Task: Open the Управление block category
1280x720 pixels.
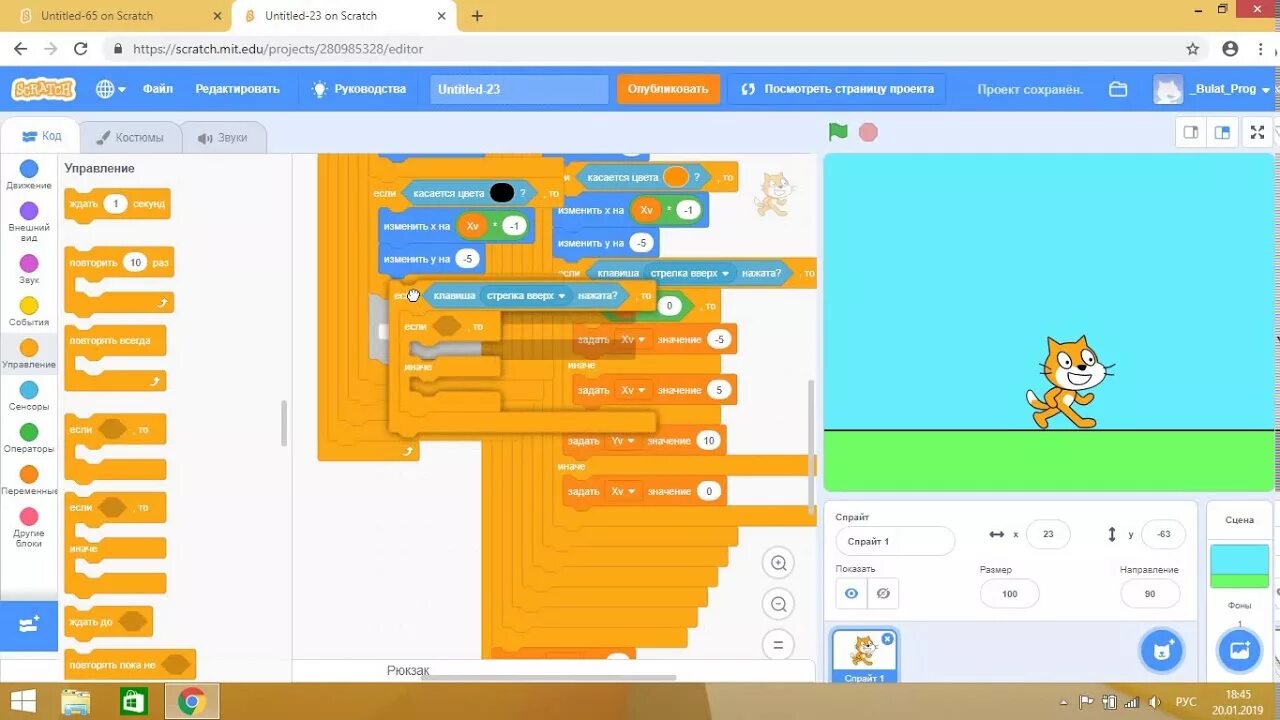Action: coord(29,353)
